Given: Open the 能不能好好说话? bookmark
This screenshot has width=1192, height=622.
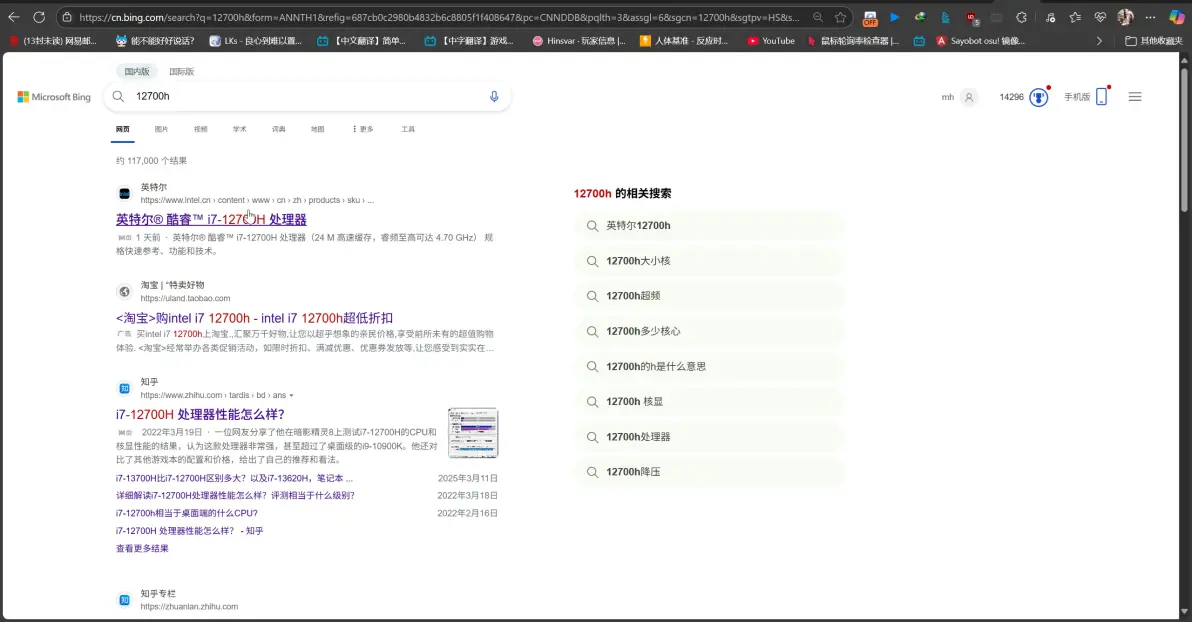Looking at the screenshot, I should tap(155, 41).
